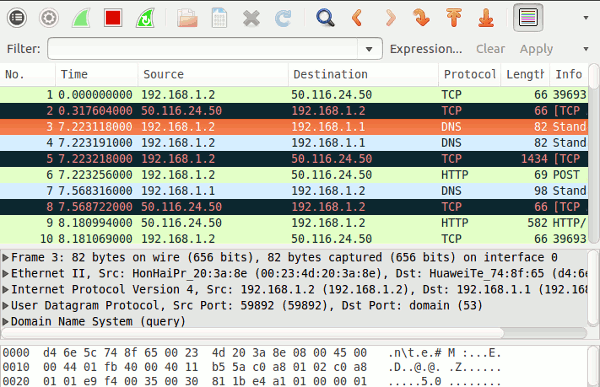Select packet 4 at time 7.223191000
The height and width of the screenshot is (387, 600).
(x=294, y=143)
